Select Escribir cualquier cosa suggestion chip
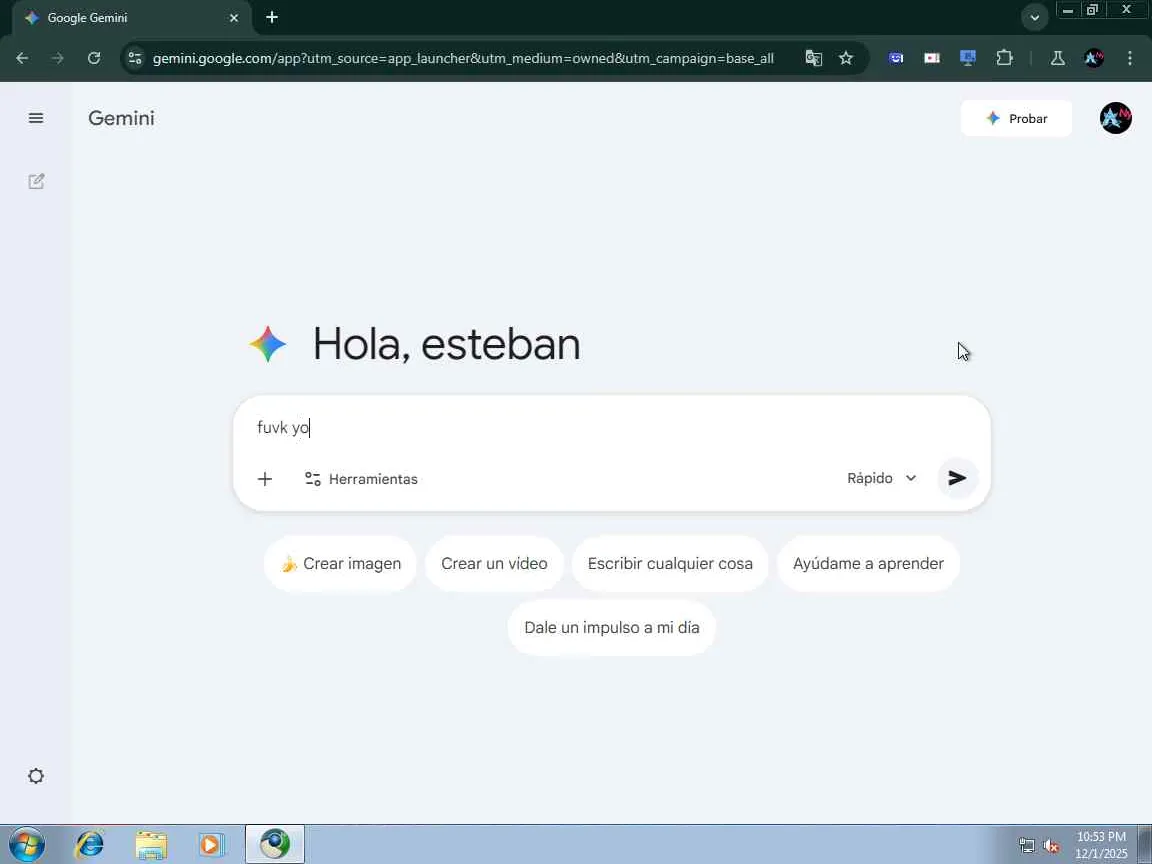 [670, 564]
